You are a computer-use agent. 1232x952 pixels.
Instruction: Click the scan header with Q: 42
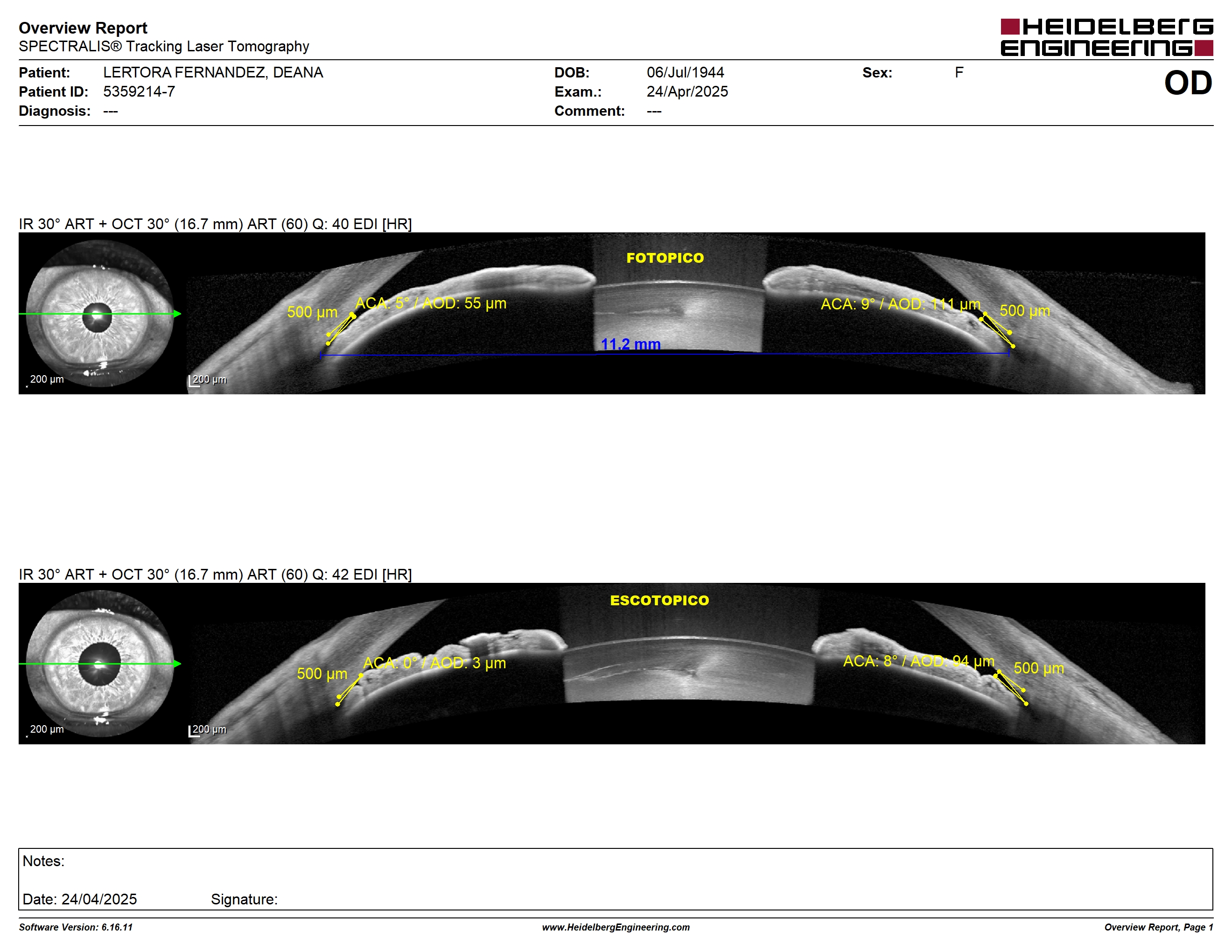[216, 574]
